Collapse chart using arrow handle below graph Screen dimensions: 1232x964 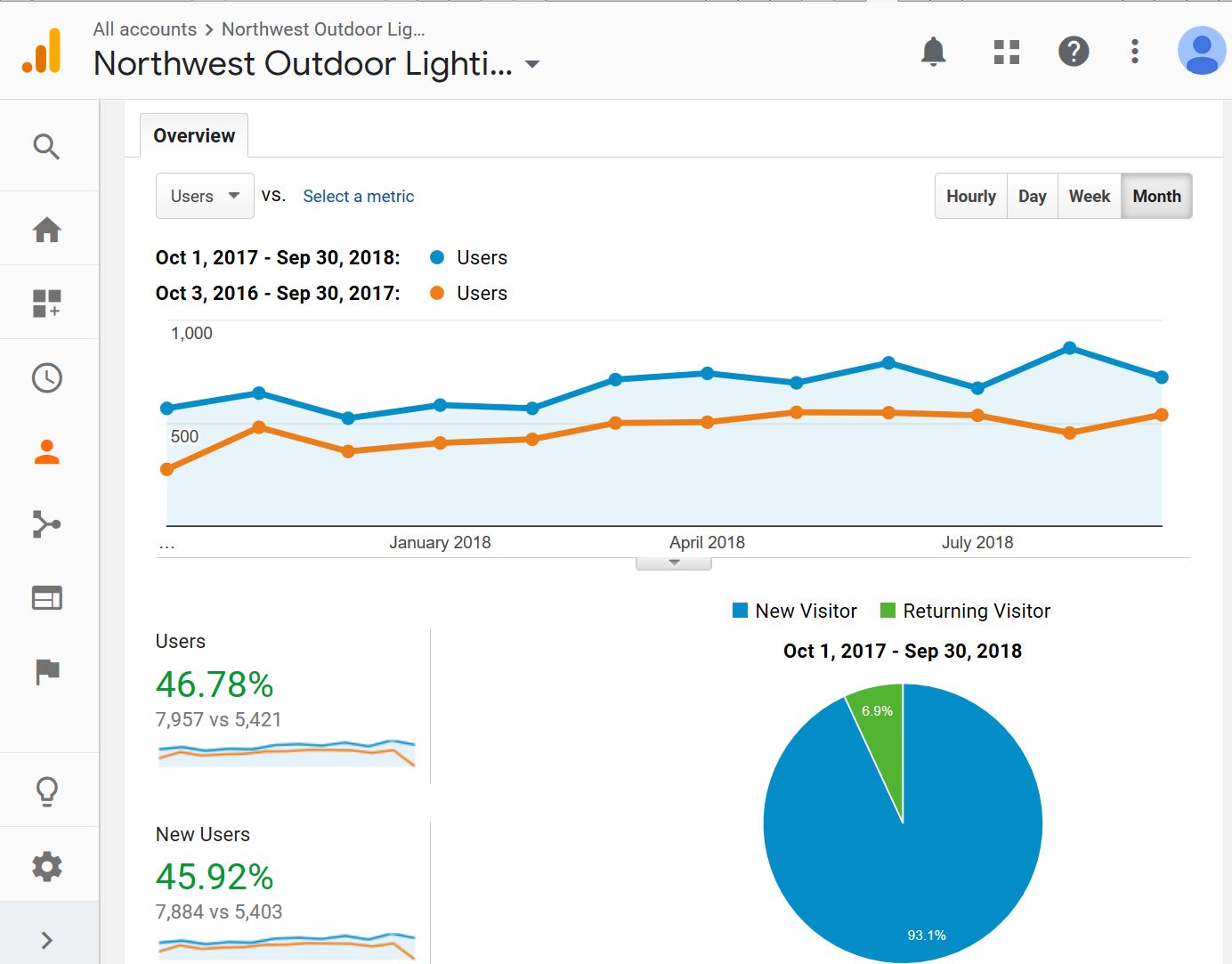coord(674,563)
